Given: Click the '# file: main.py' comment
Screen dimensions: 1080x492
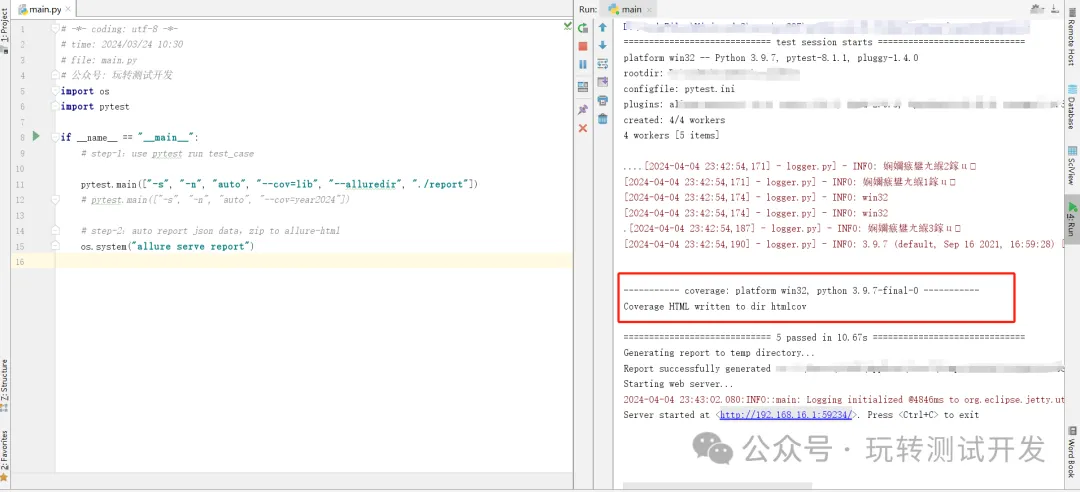Looking at the screenshot, I should 98,60.
